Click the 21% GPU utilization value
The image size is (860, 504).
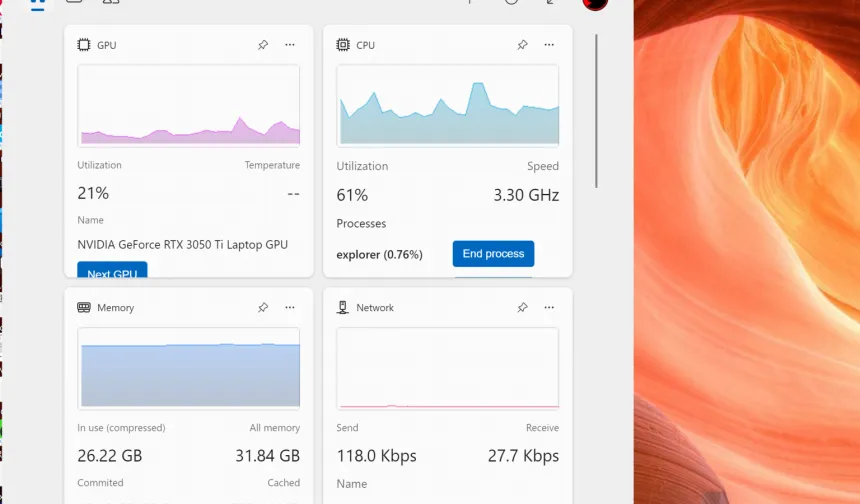click(x=93, y=193)
